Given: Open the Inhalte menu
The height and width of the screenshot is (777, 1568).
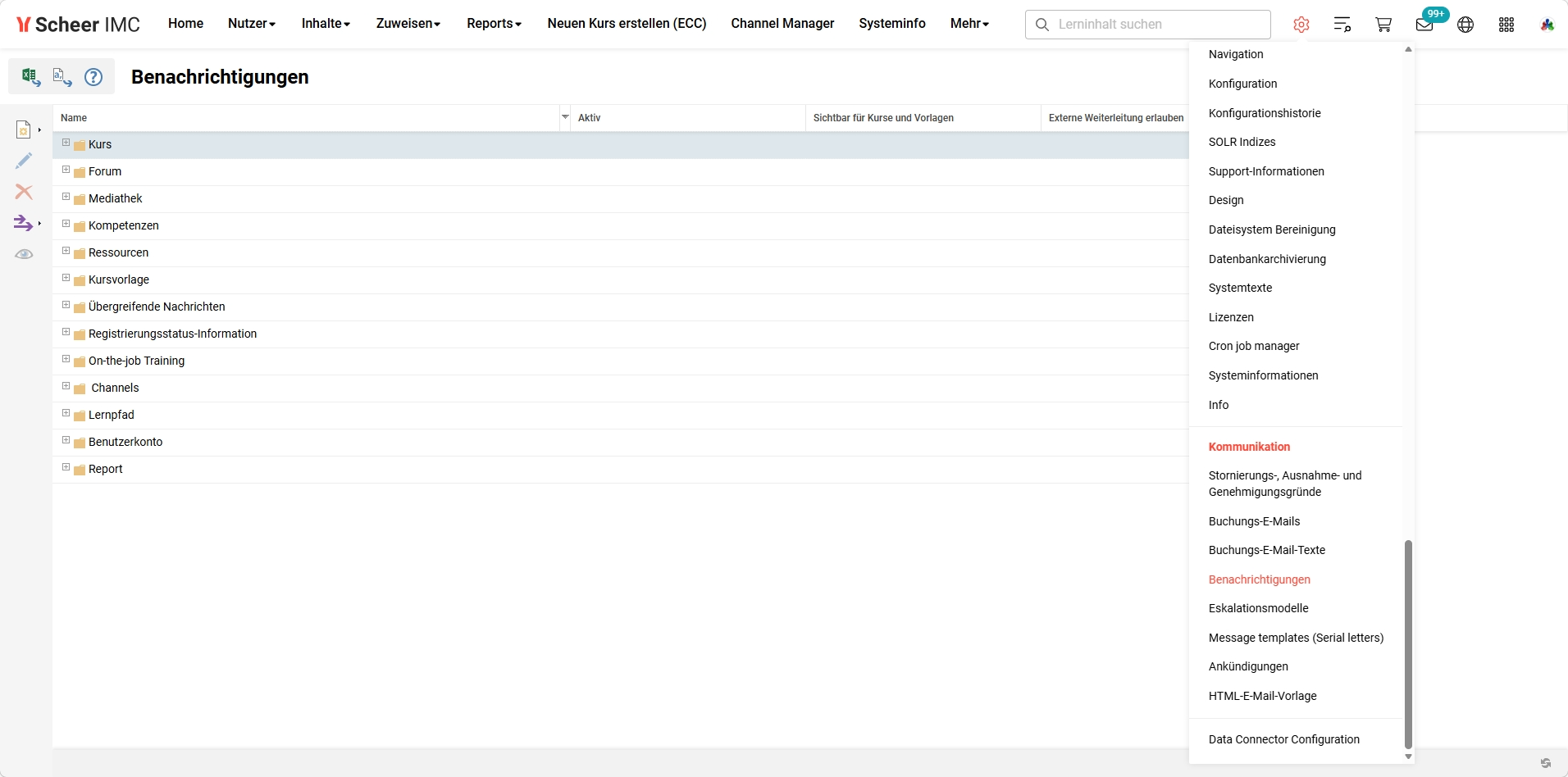Looking at the screenshot, I should (326, 24).
